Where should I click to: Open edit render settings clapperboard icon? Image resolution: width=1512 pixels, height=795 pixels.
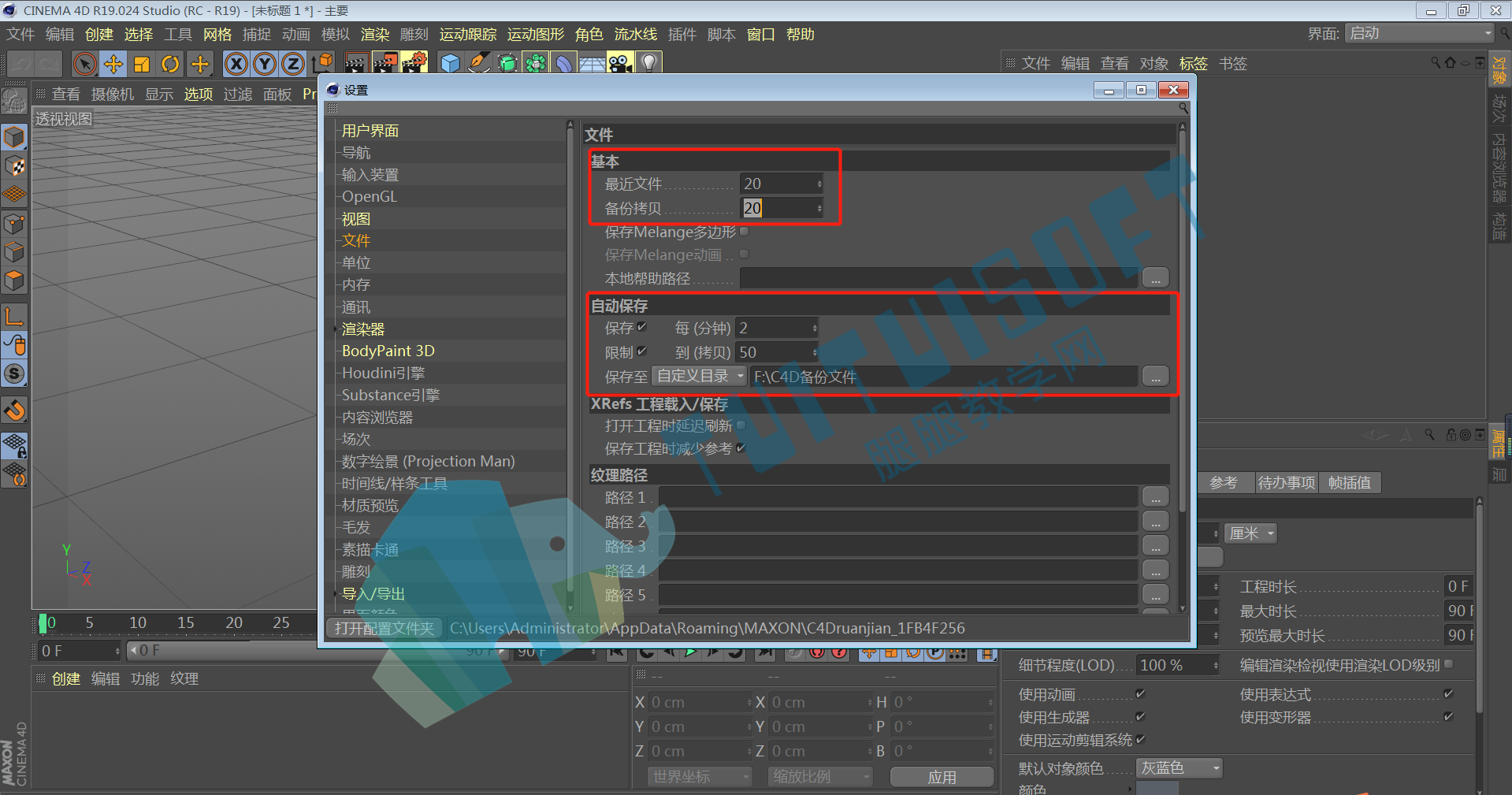[x=414, y=63]
